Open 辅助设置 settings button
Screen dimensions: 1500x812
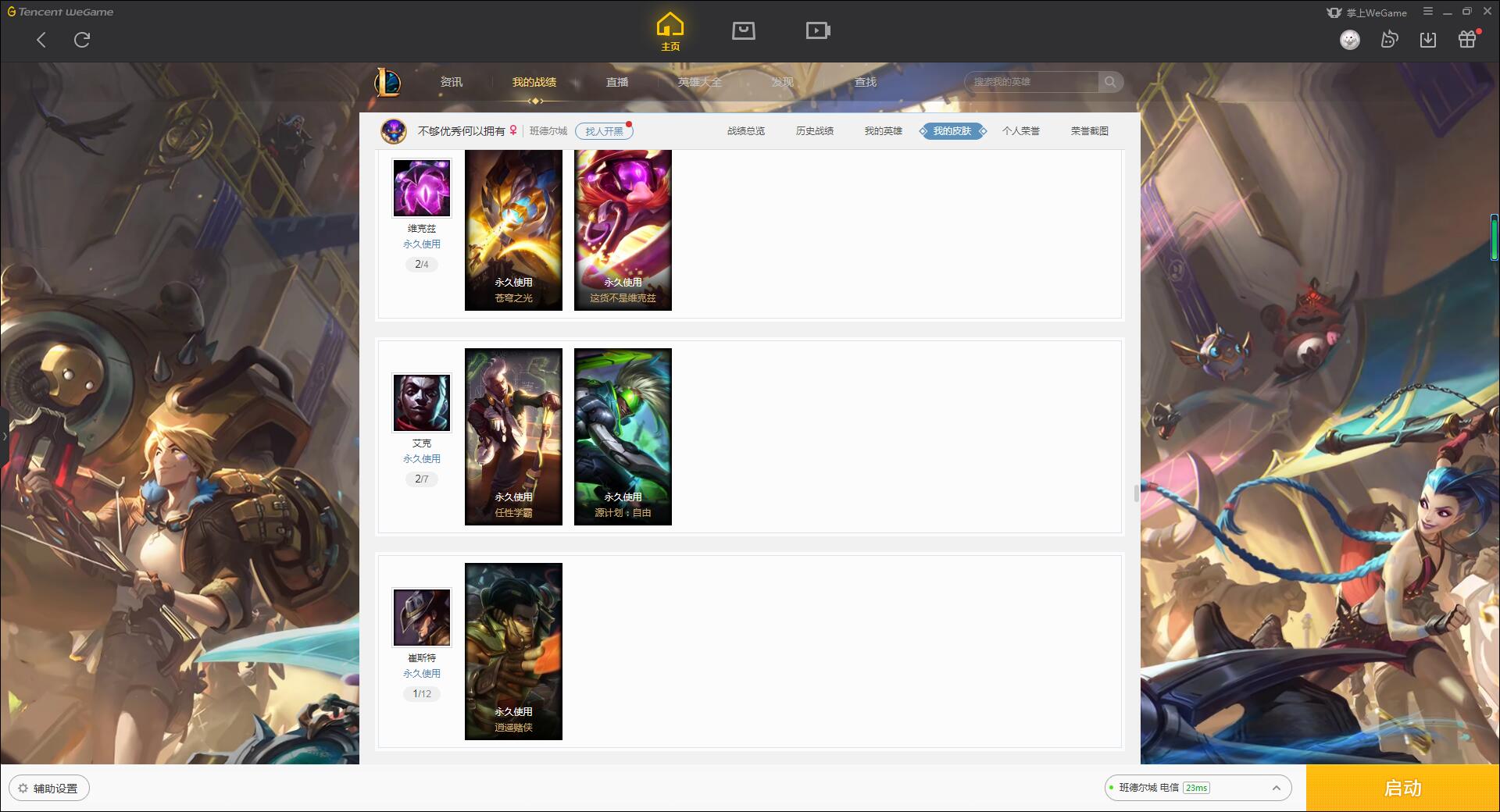coord(49,789)
